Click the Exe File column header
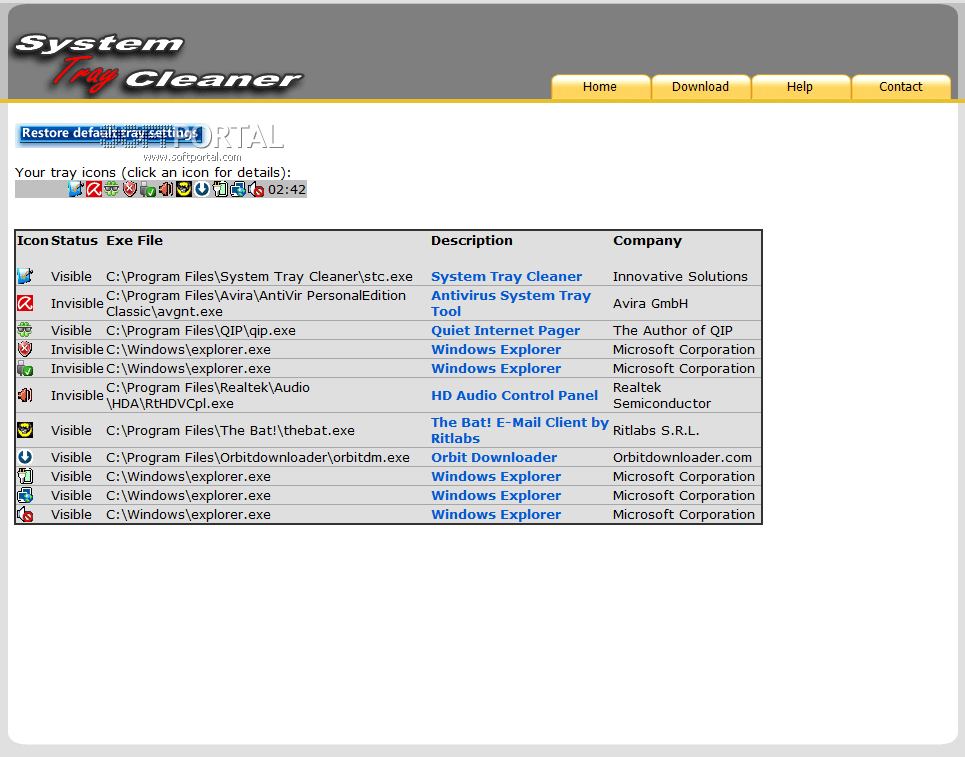The height and width of the screenshot is (757, 965). (x=134, y=241)
